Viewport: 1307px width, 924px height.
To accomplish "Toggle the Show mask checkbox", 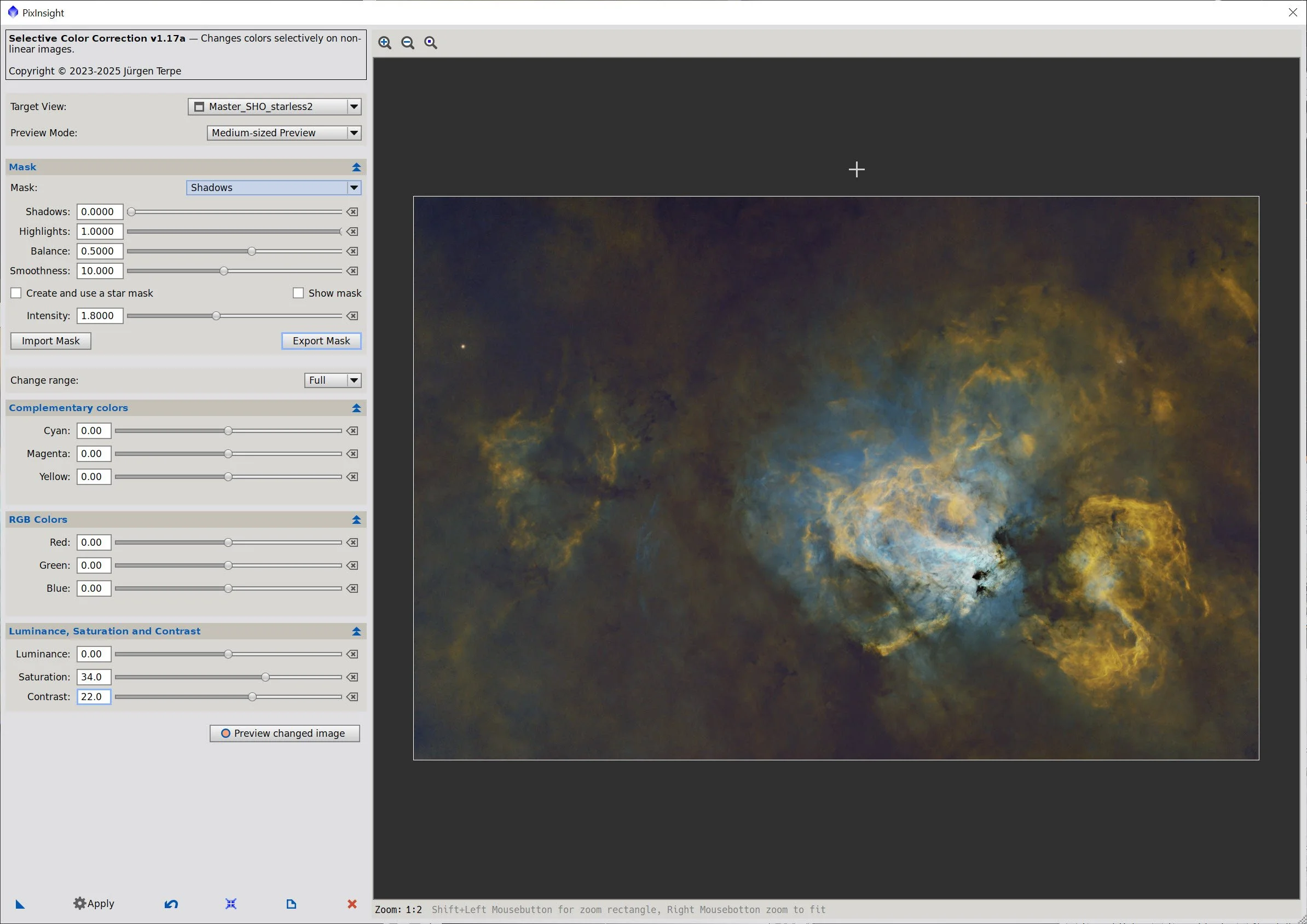I will coord(298,293).
